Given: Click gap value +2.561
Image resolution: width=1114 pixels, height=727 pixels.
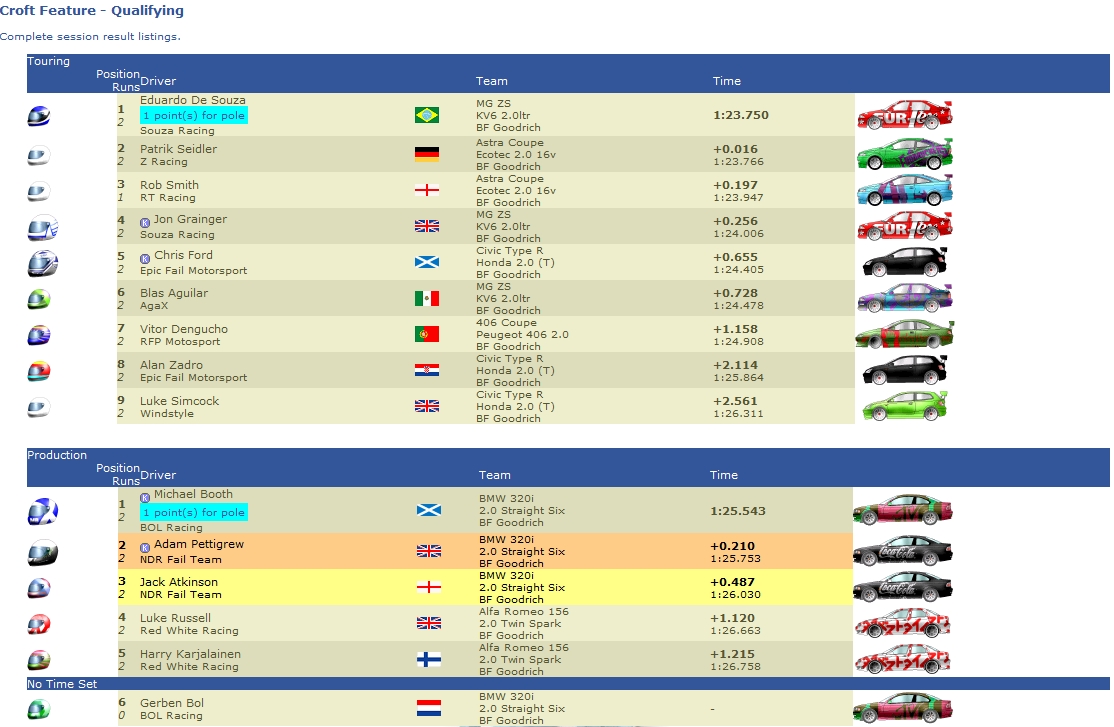Looking at the screenshot, I should [735, 402].
